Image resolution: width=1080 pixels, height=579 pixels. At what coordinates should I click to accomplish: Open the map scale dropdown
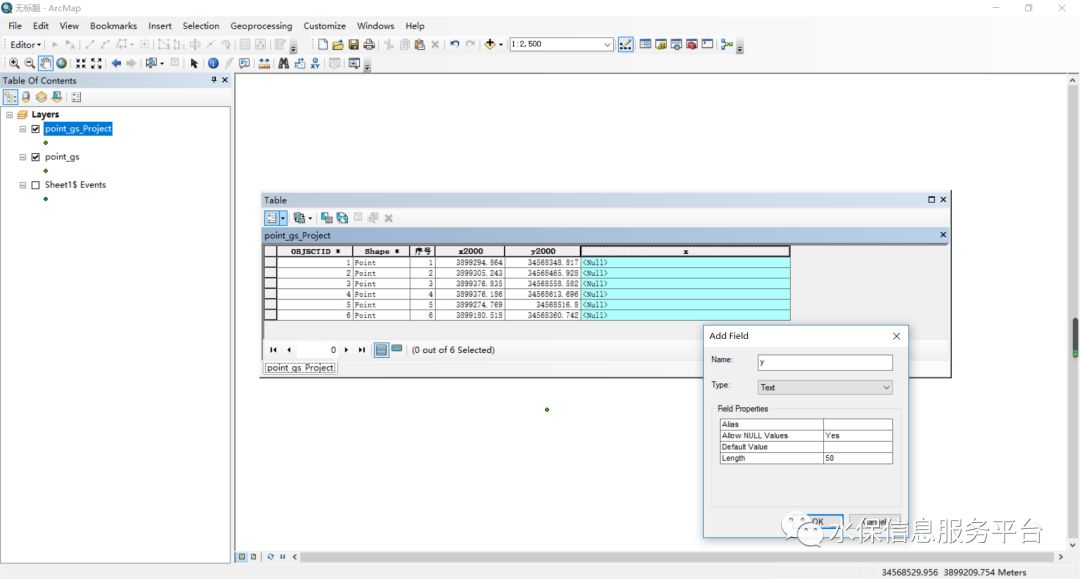[607, 44]
